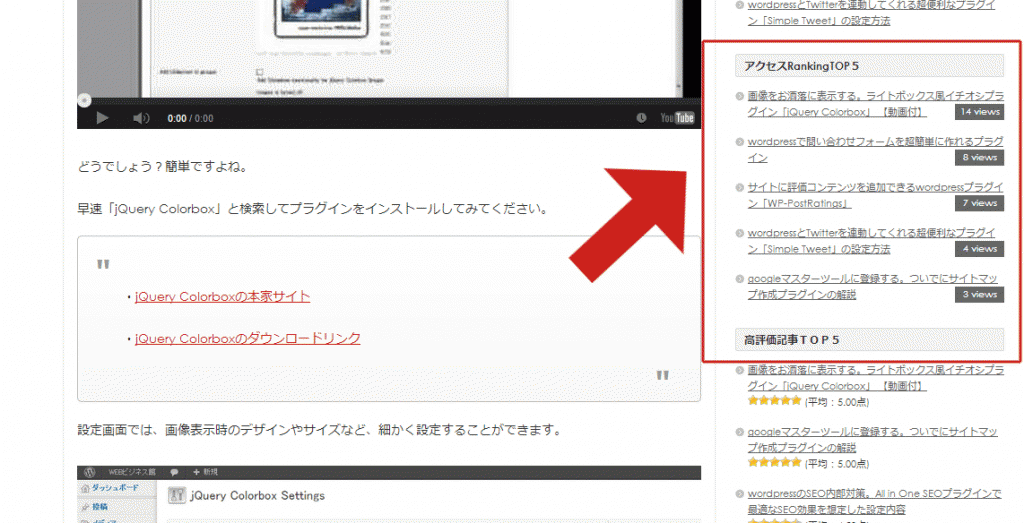Select ダッシュボード in the WordPress admin sidebar
This screenshot has height=523, width=1024.
[116, 489]
